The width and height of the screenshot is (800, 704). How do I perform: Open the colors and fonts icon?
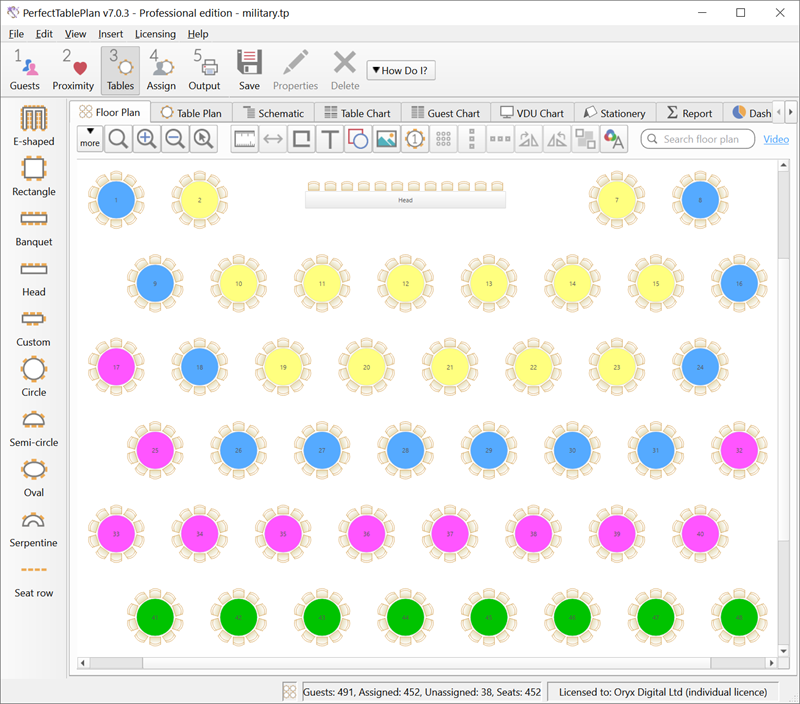pos(614,139)
